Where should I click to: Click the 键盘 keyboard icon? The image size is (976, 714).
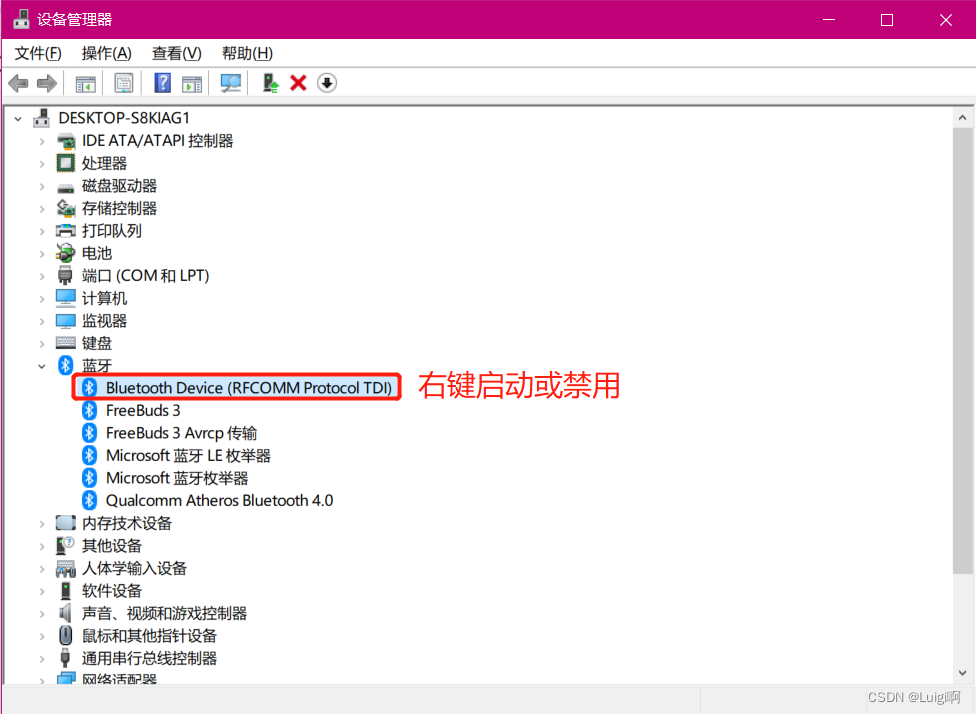65,343
